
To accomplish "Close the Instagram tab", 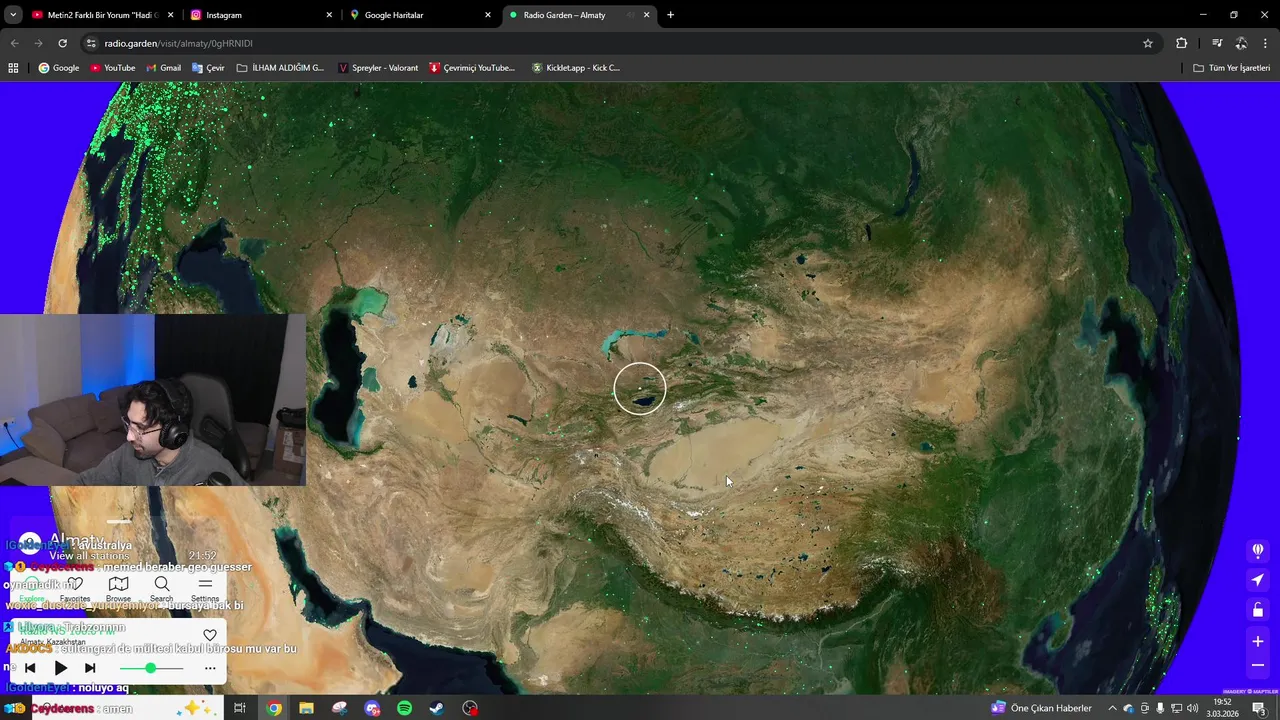I will tap(329, 15).
